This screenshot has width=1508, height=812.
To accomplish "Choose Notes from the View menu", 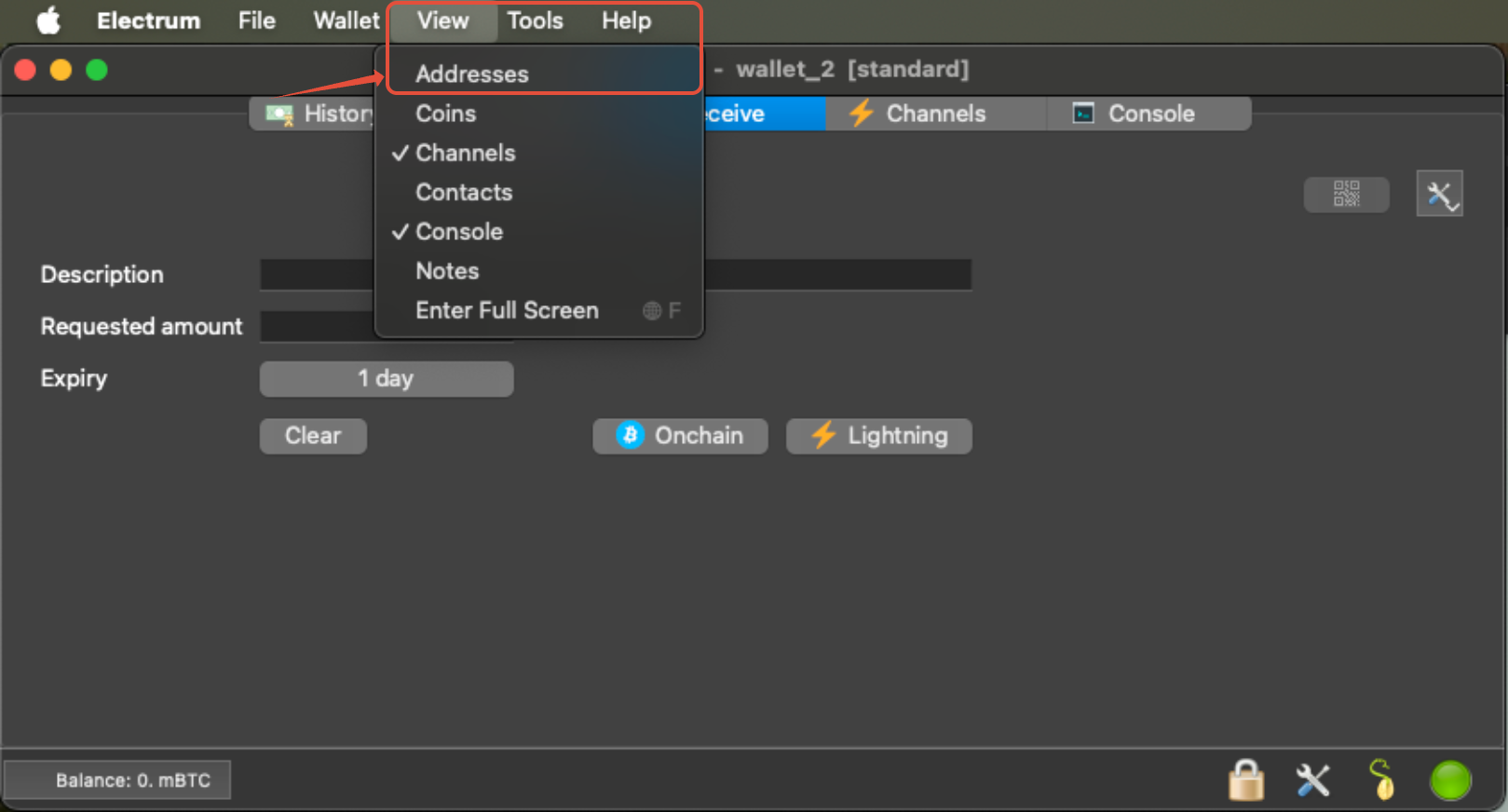I will pyautogui.click(x=538, y=271).
